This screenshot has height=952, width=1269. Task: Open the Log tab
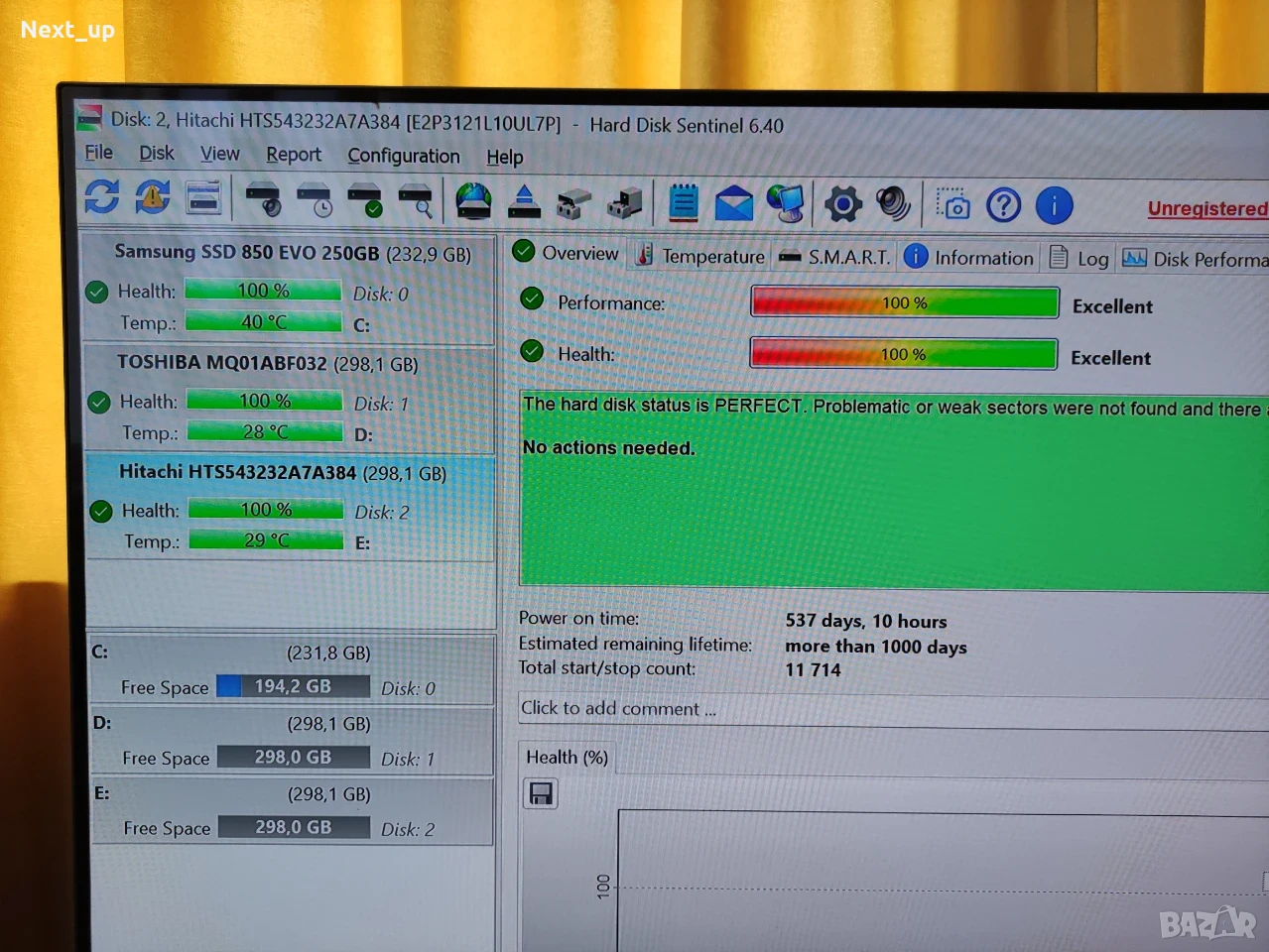pos(1079,259)
